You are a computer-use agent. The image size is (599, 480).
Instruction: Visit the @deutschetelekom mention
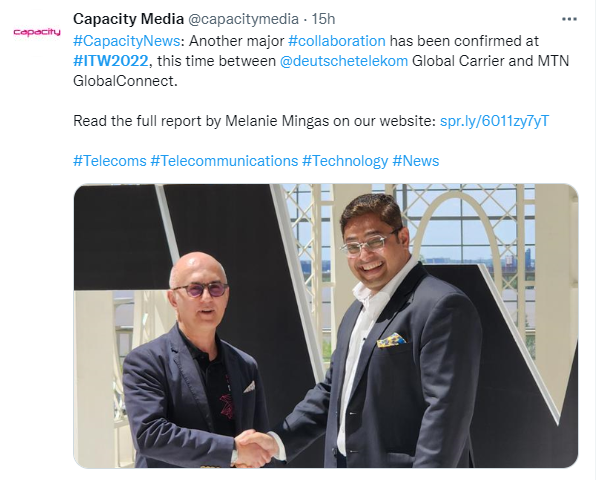(344, 61)
